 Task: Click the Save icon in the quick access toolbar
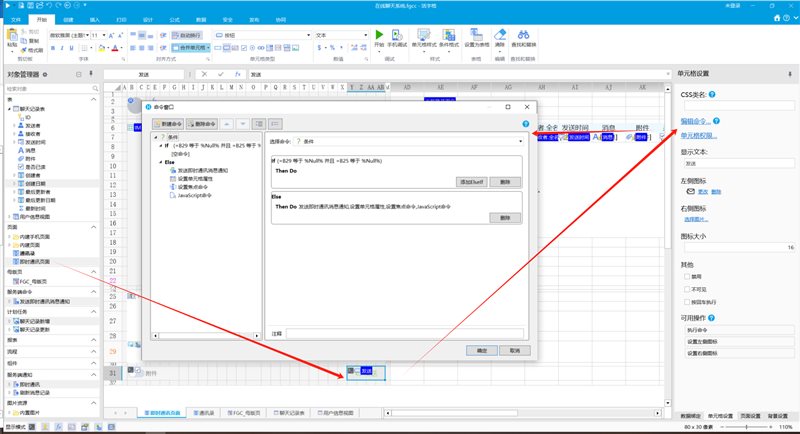point(31,5)
